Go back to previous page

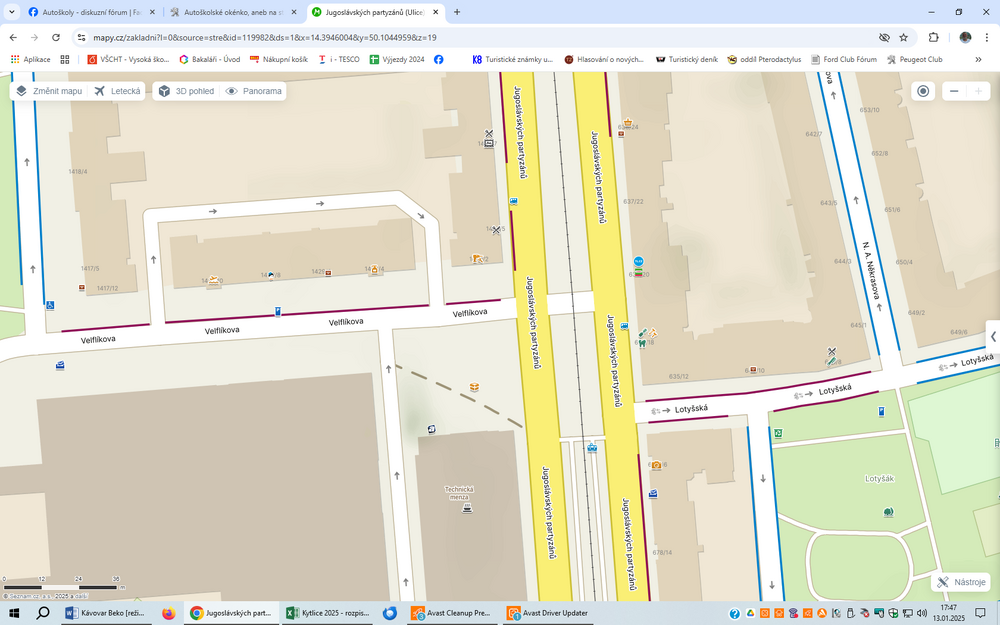coord(13,38)
